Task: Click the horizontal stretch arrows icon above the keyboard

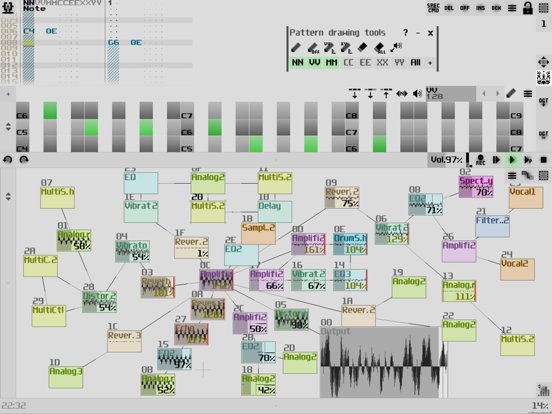Action: click(x=402, y=94)
